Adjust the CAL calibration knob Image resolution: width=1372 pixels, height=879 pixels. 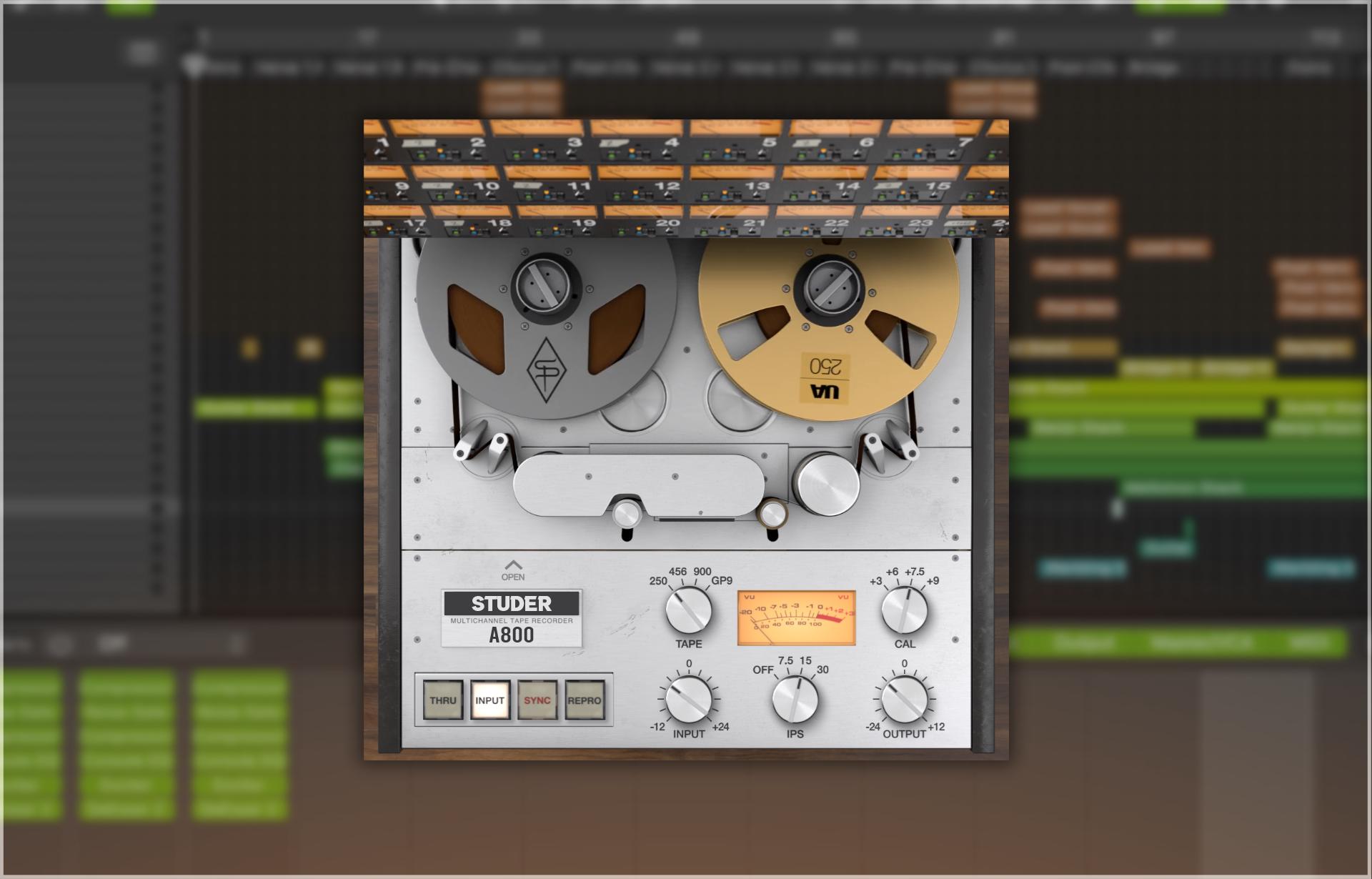[905, 610]
